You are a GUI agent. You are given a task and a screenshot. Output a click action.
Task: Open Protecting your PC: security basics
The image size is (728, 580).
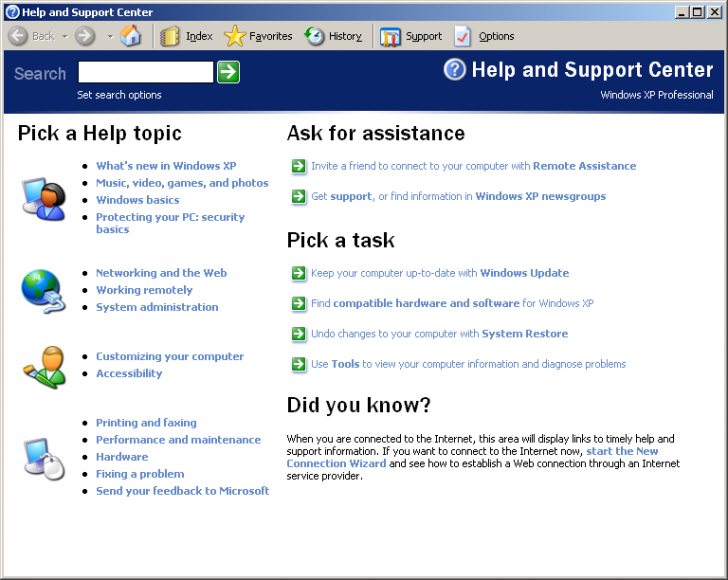[170, 223]
